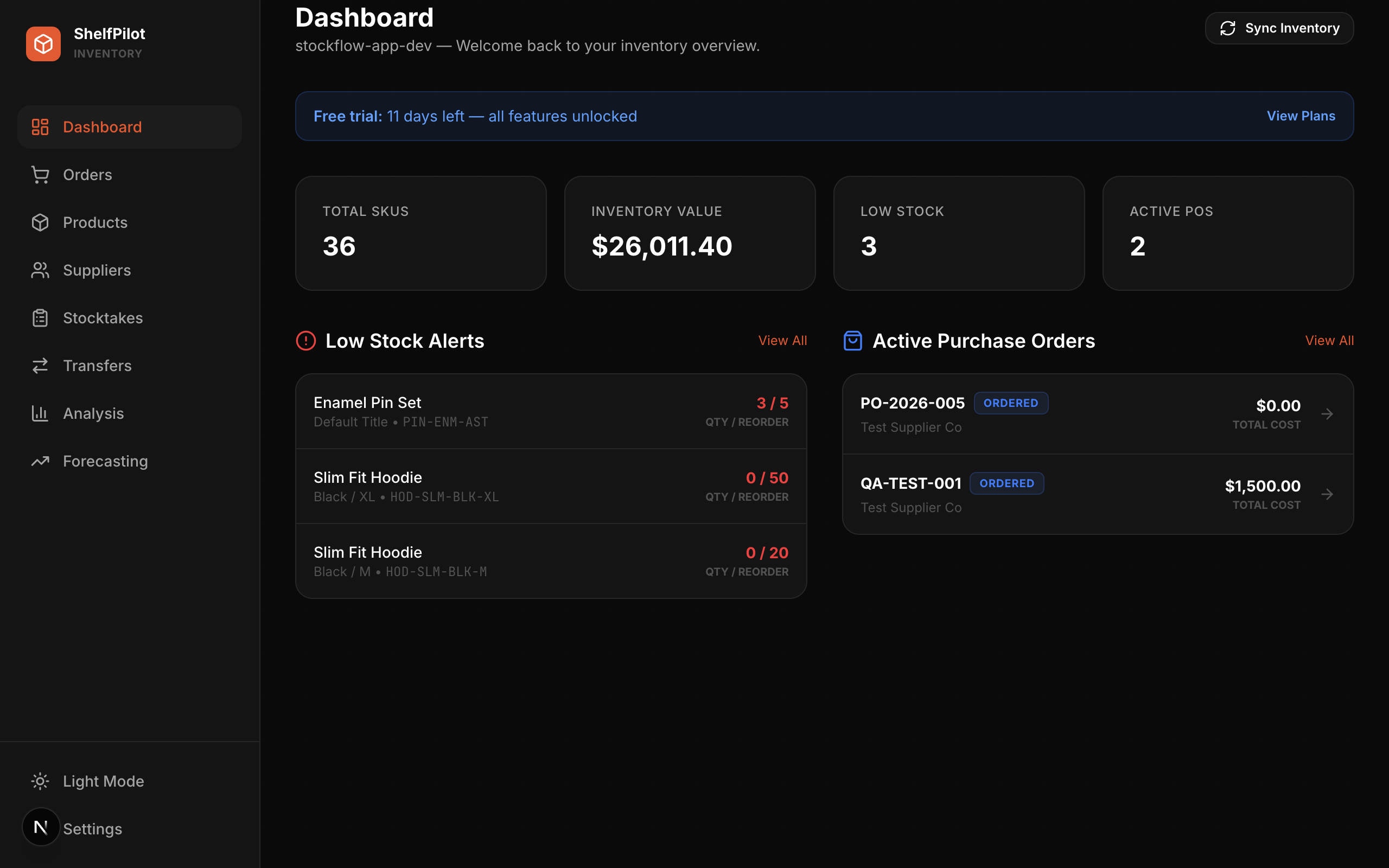Click the arrow on QA-TEST-001 row
1389x868 pixels.
click(1327, 494)
